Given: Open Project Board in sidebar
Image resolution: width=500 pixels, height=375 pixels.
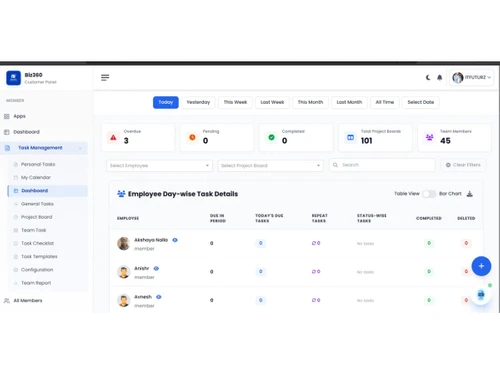Looking at the screenshot, I should 48,217.
